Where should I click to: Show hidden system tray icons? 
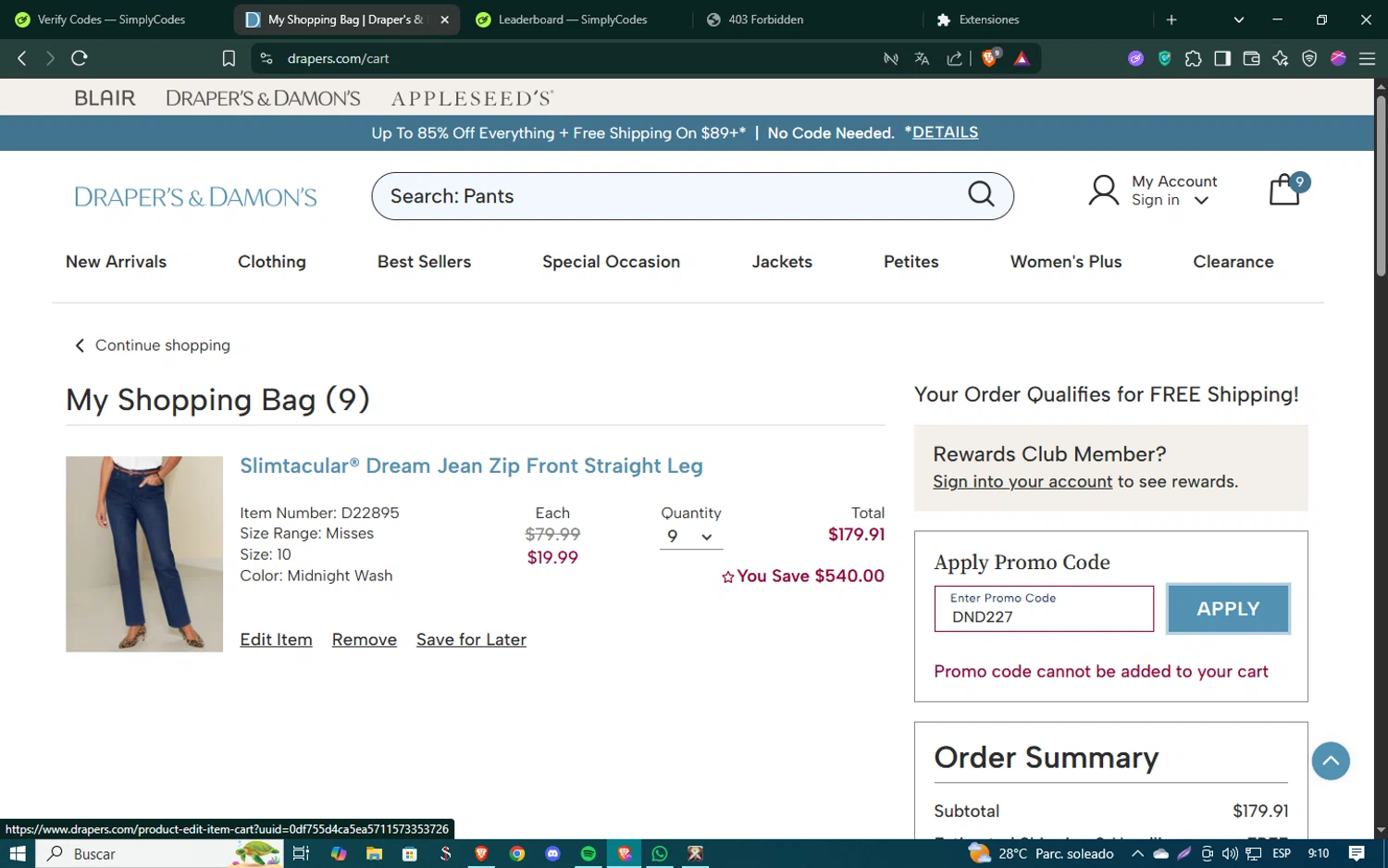point(1137,853)
